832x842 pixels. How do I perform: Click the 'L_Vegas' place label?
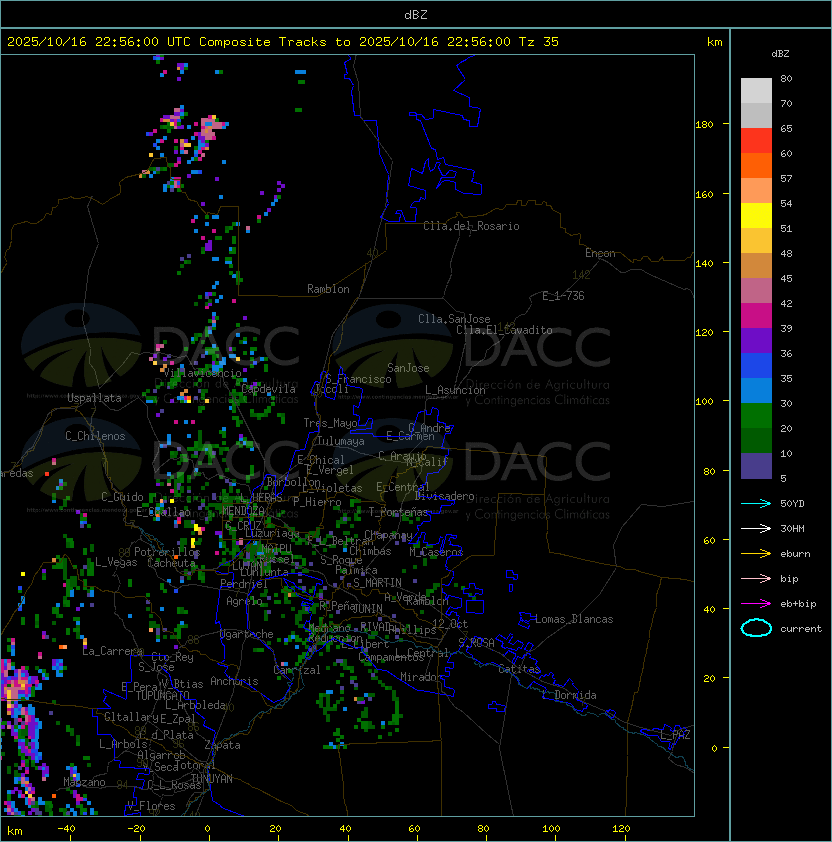pos(116,562)
